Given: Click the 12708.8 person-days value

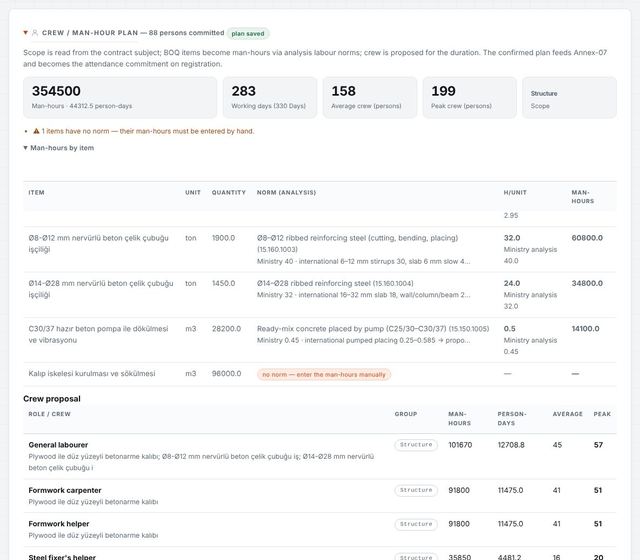Looking at the screenshot, I should [511, 445].
